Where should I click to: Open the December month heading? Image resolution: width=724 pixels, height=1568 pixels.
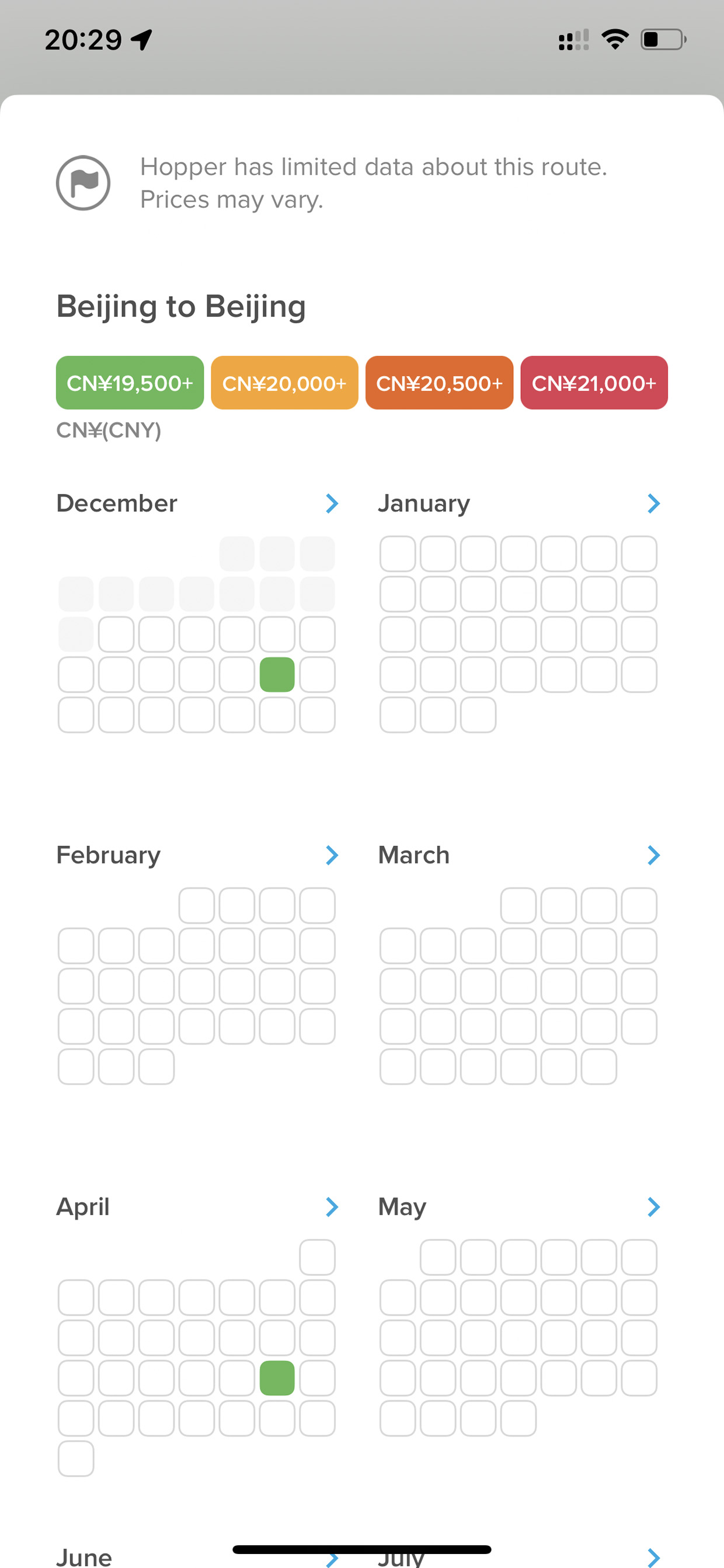coord(117,504)
